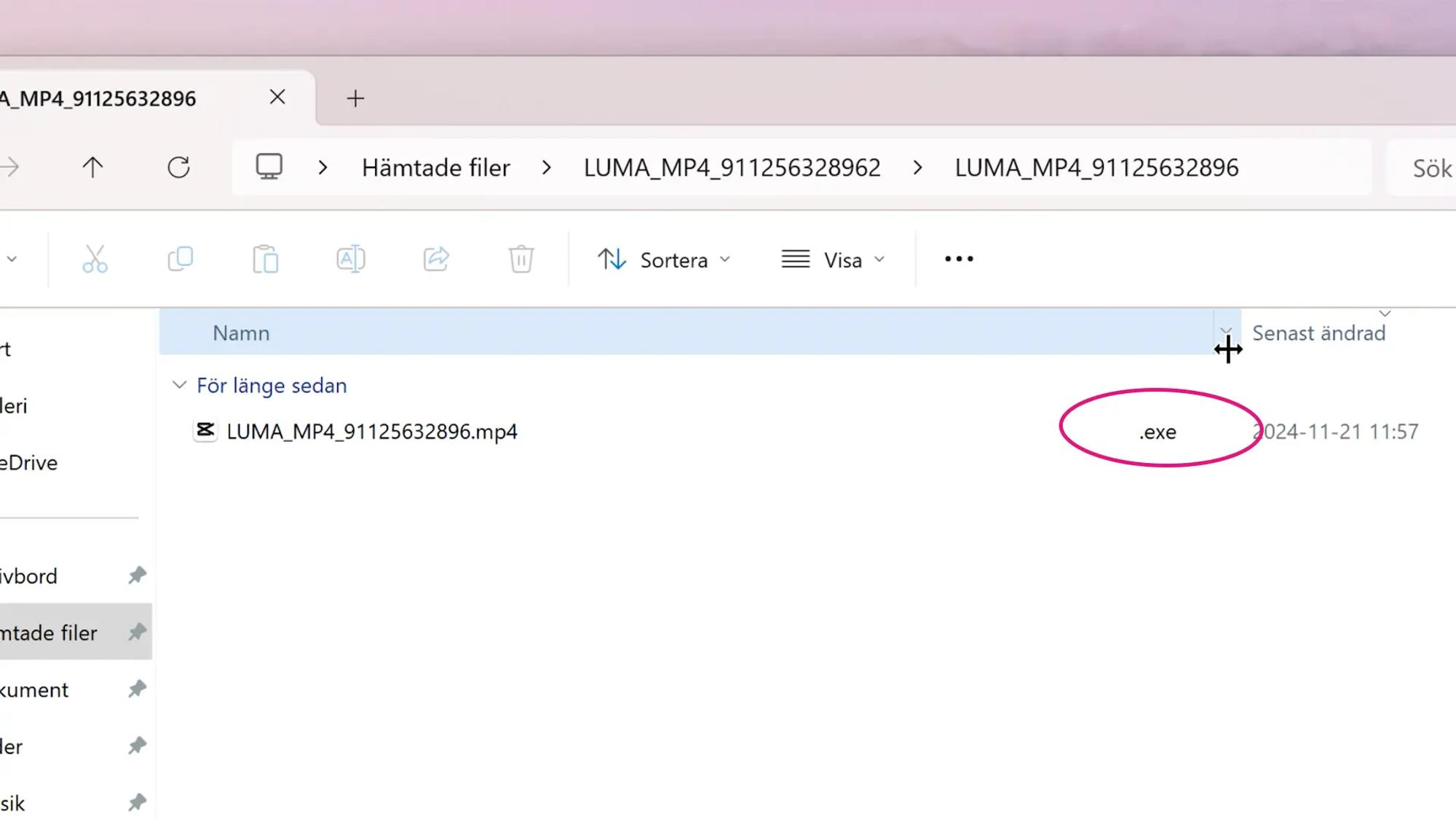This screenshot has width=1456, height=819.
Task: Click the Delete trash icon
Action: click(x=521, y=259)
